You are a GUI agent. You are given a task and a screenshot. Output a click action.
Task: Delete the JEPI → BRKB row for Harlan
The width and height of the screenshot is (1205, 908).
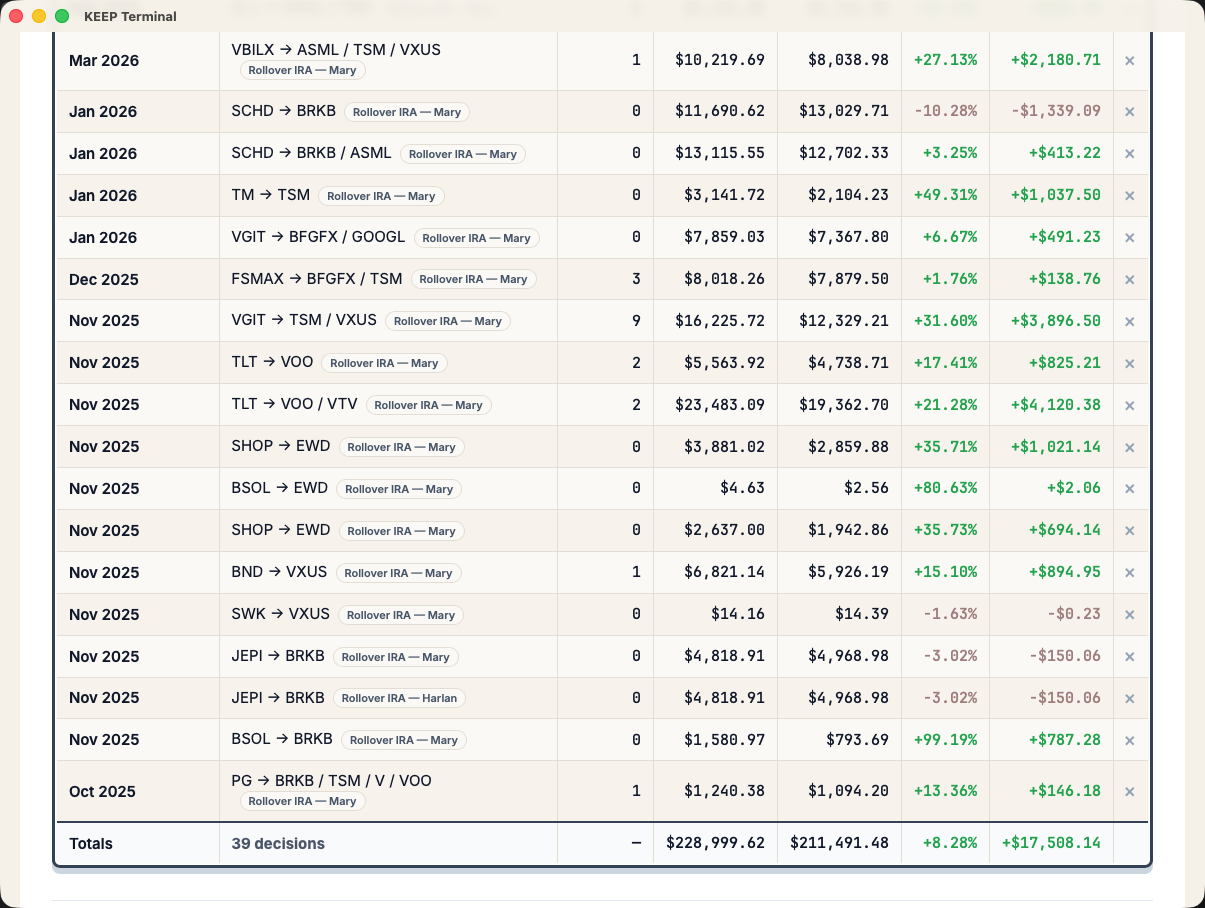1129,699
